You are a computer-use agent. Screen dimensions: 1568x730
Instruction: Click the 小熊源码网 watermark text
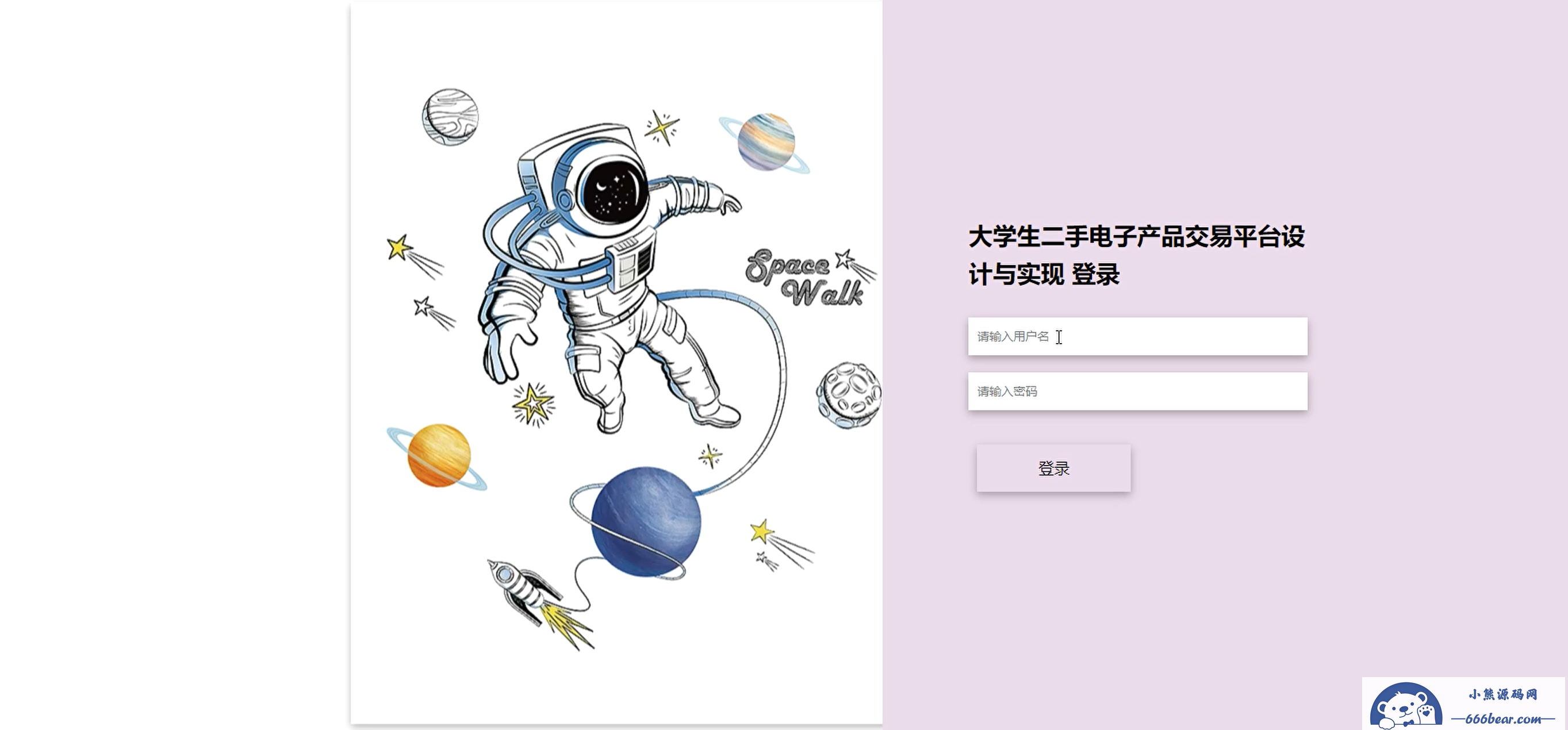point(1503,694)
